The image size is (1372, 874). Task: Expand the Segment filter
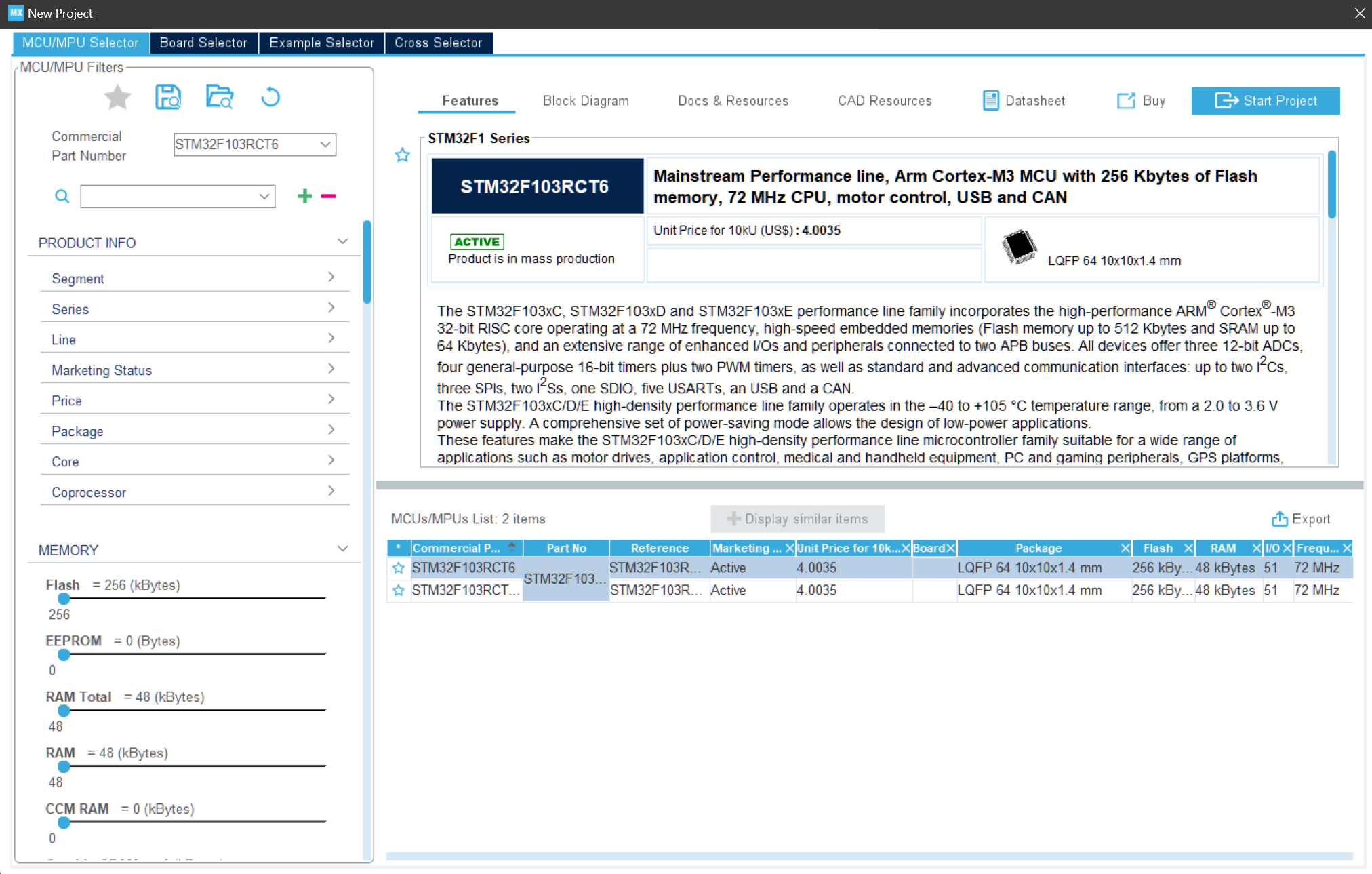pos(331,277)
